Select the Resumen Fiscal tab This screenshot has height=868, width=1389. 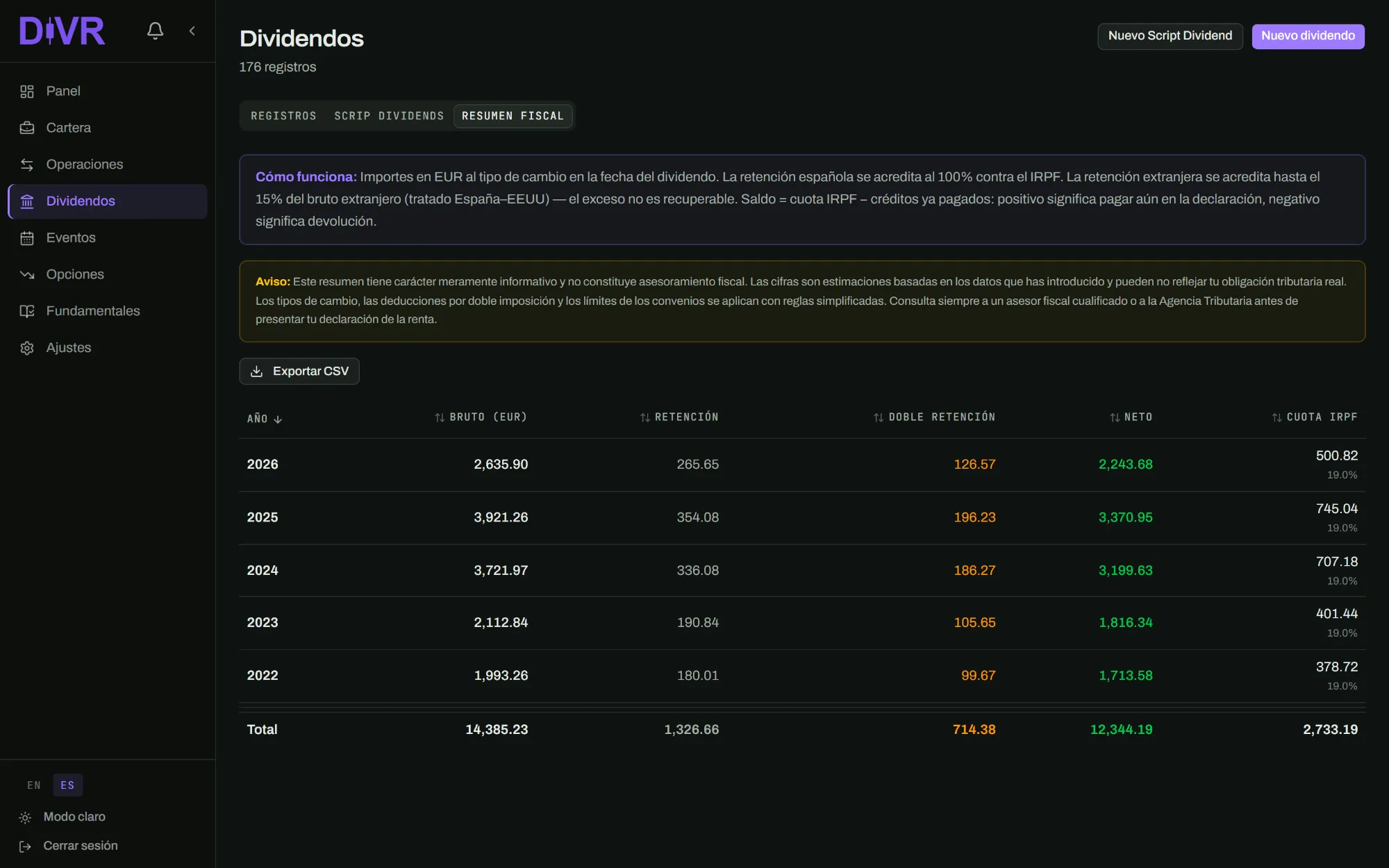pos(513,116)
